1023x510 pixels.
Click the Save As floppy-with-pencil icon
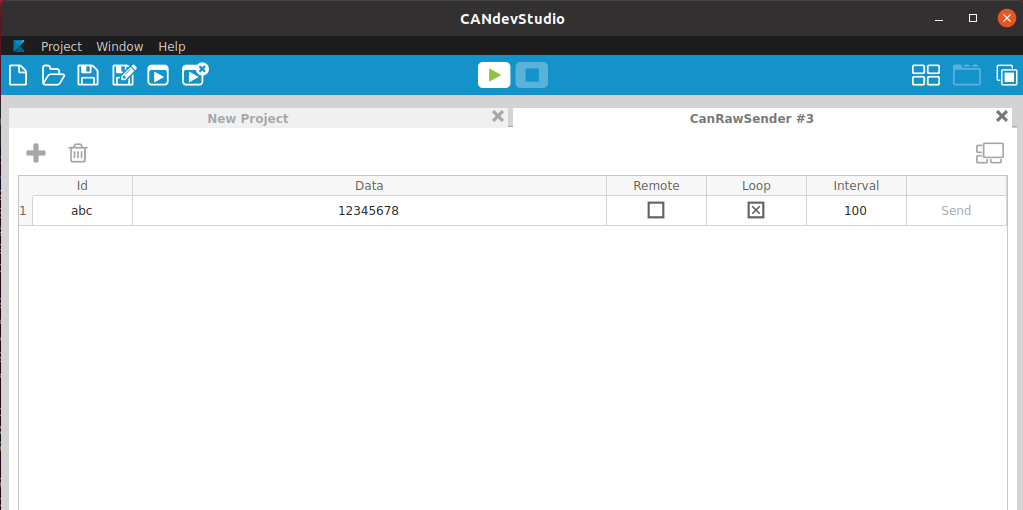click(x=124, y=75)
